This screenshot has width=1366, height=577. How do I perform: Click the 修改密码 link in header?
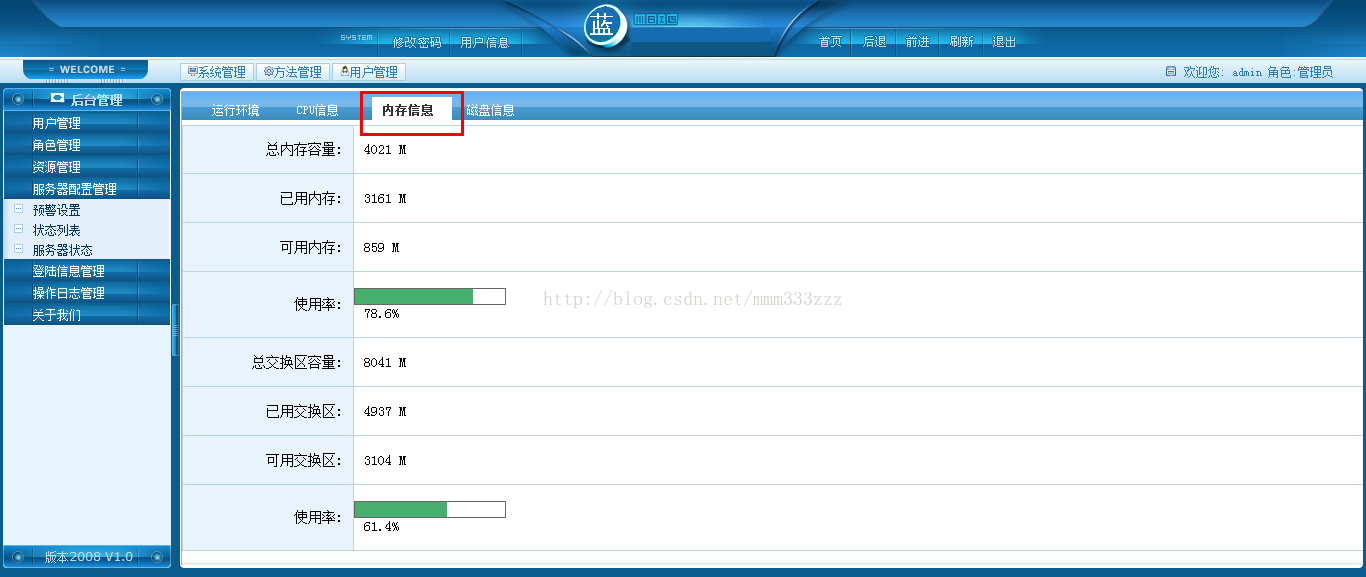(x=416, y=42)
